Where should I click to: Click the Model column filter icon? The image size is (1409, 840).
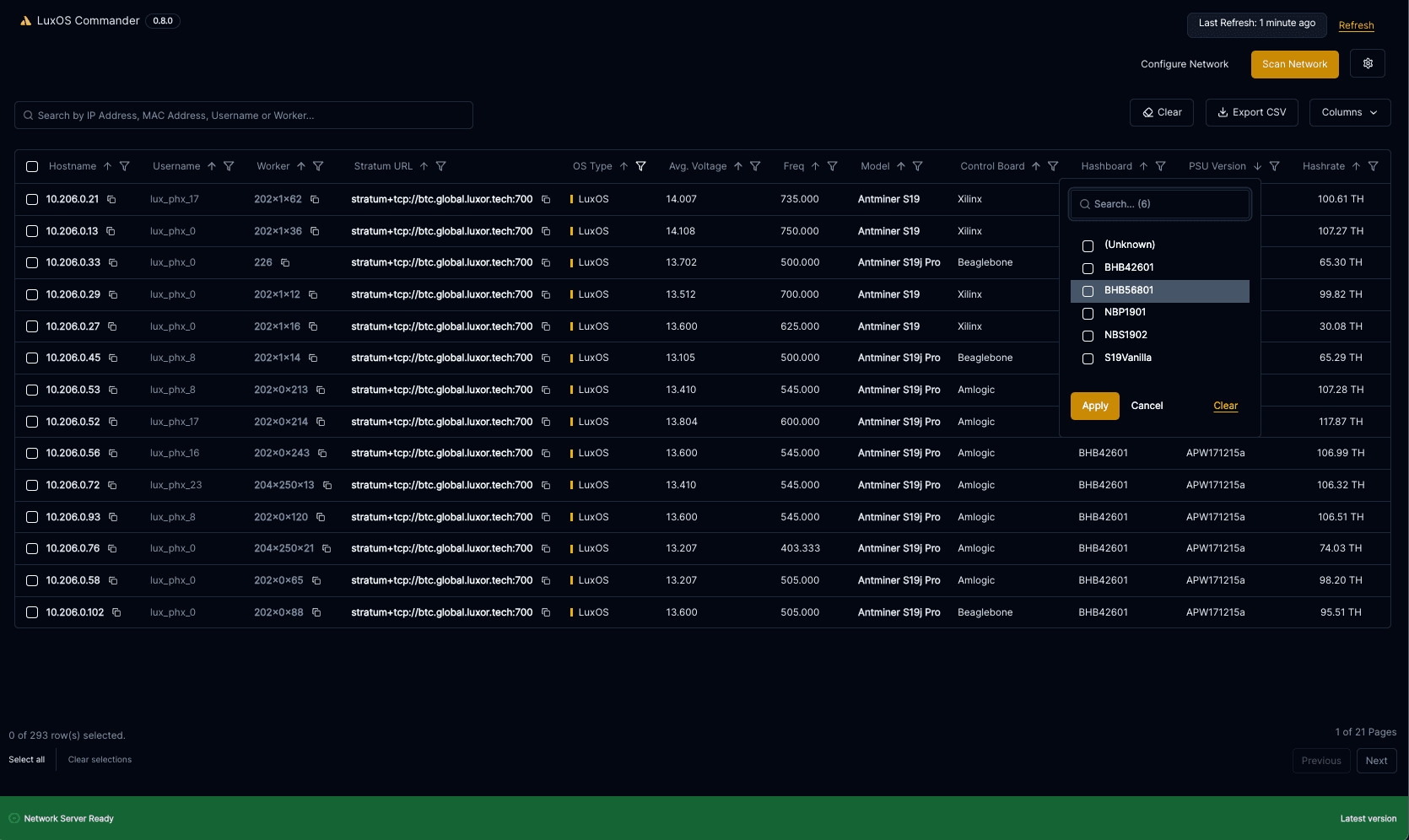tap(917, 166)
